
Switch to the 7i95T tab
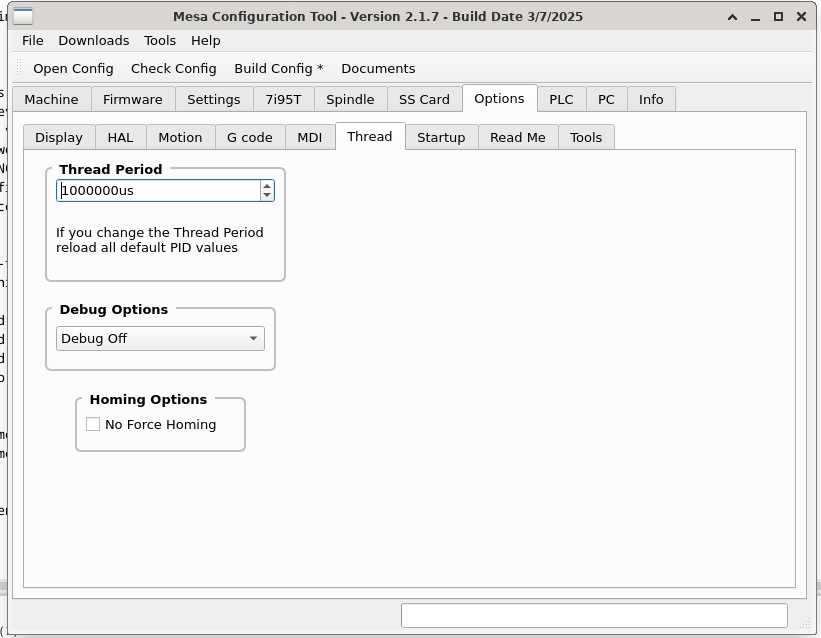click(283, 100)
